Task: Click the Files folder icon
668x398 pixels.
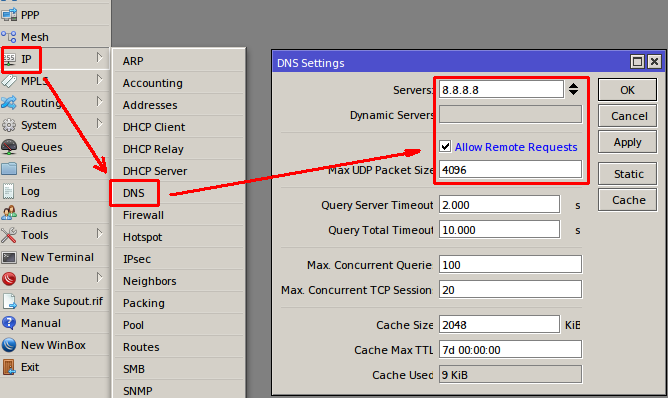Action: point(9,169)
